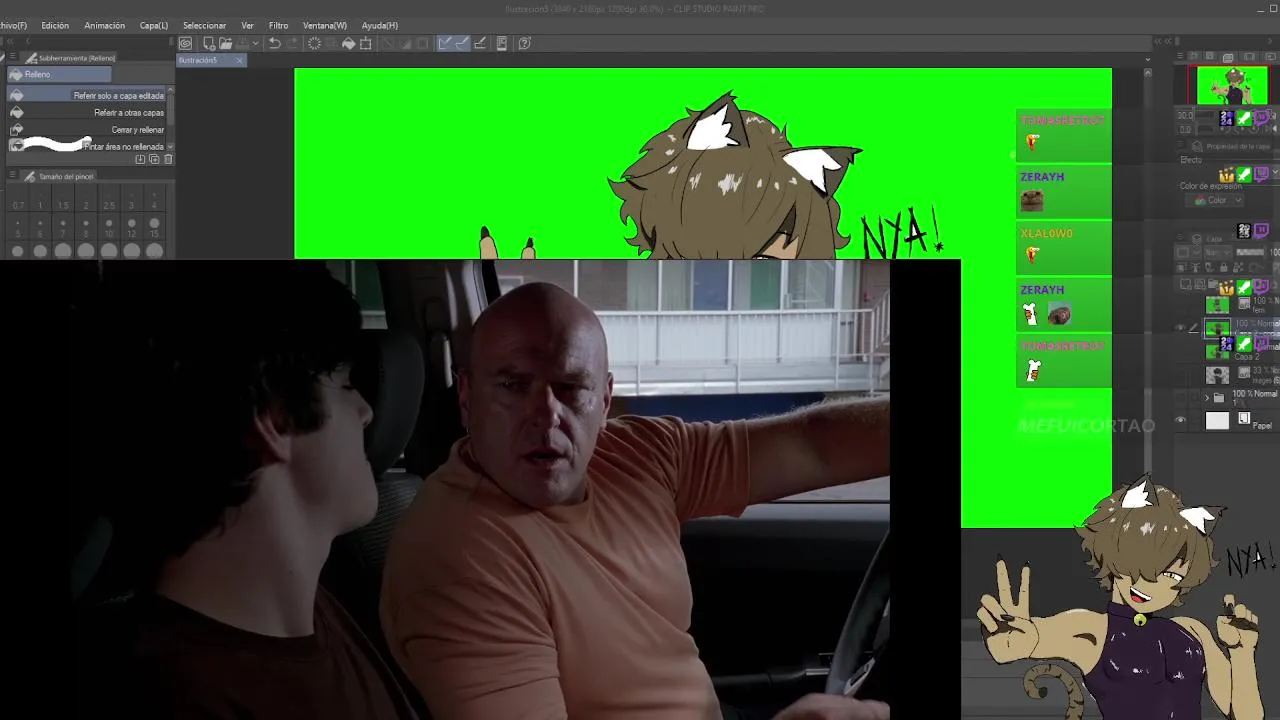The width and height of the screenshot is (1280, 720).
Task: Choose brush size 10 preset
Action: point(109,228)
